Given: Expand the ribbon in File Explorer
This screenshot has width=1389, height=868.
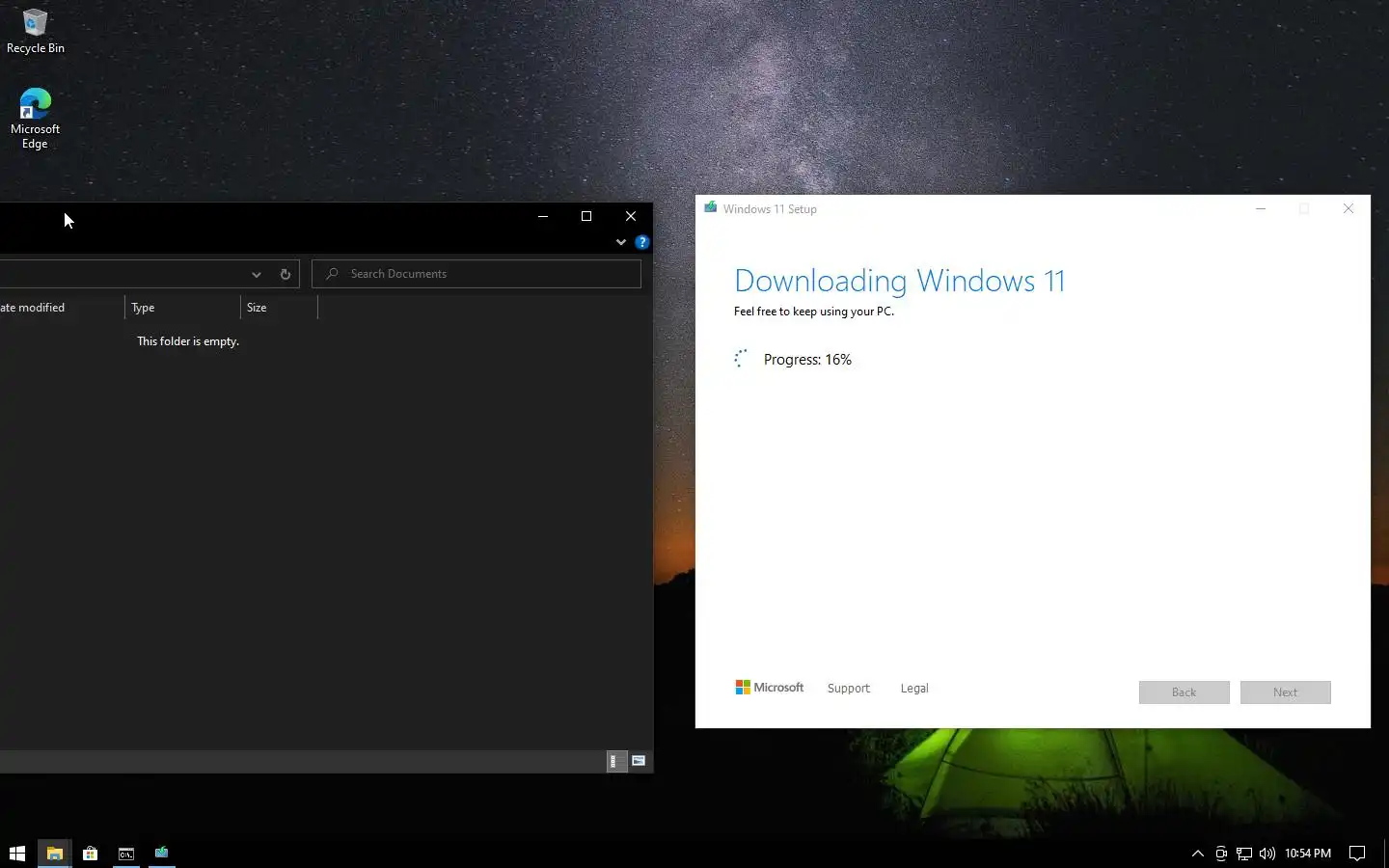Looking at the screenshot, I should (x=621, y=242).
